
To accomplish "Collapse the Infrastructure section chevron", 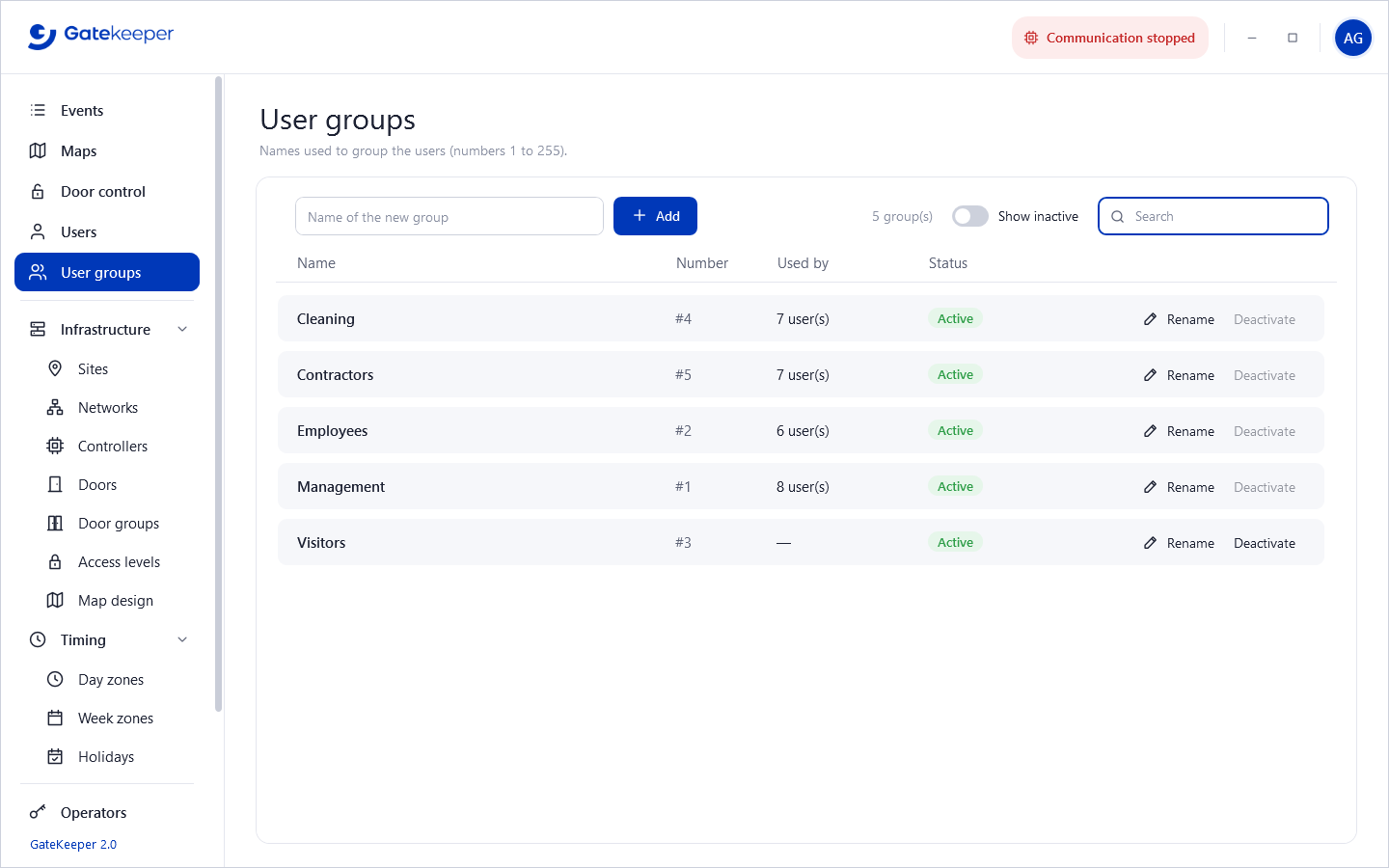I will (182, 329).
